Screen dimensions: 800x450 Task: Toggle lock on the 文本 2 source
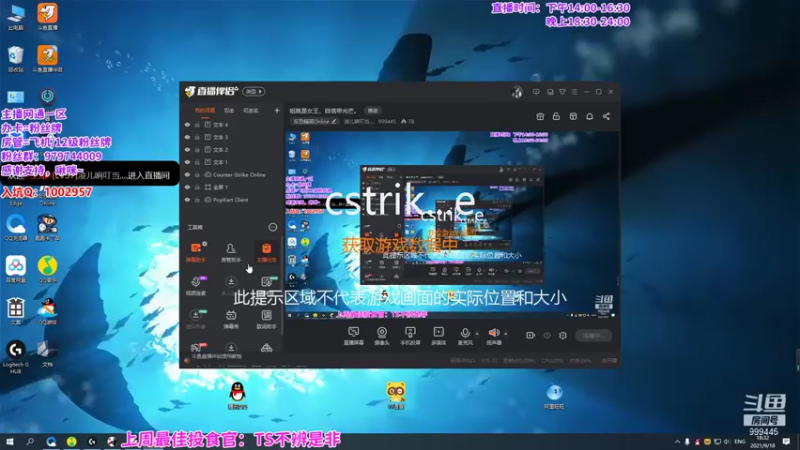coord(197,149)
